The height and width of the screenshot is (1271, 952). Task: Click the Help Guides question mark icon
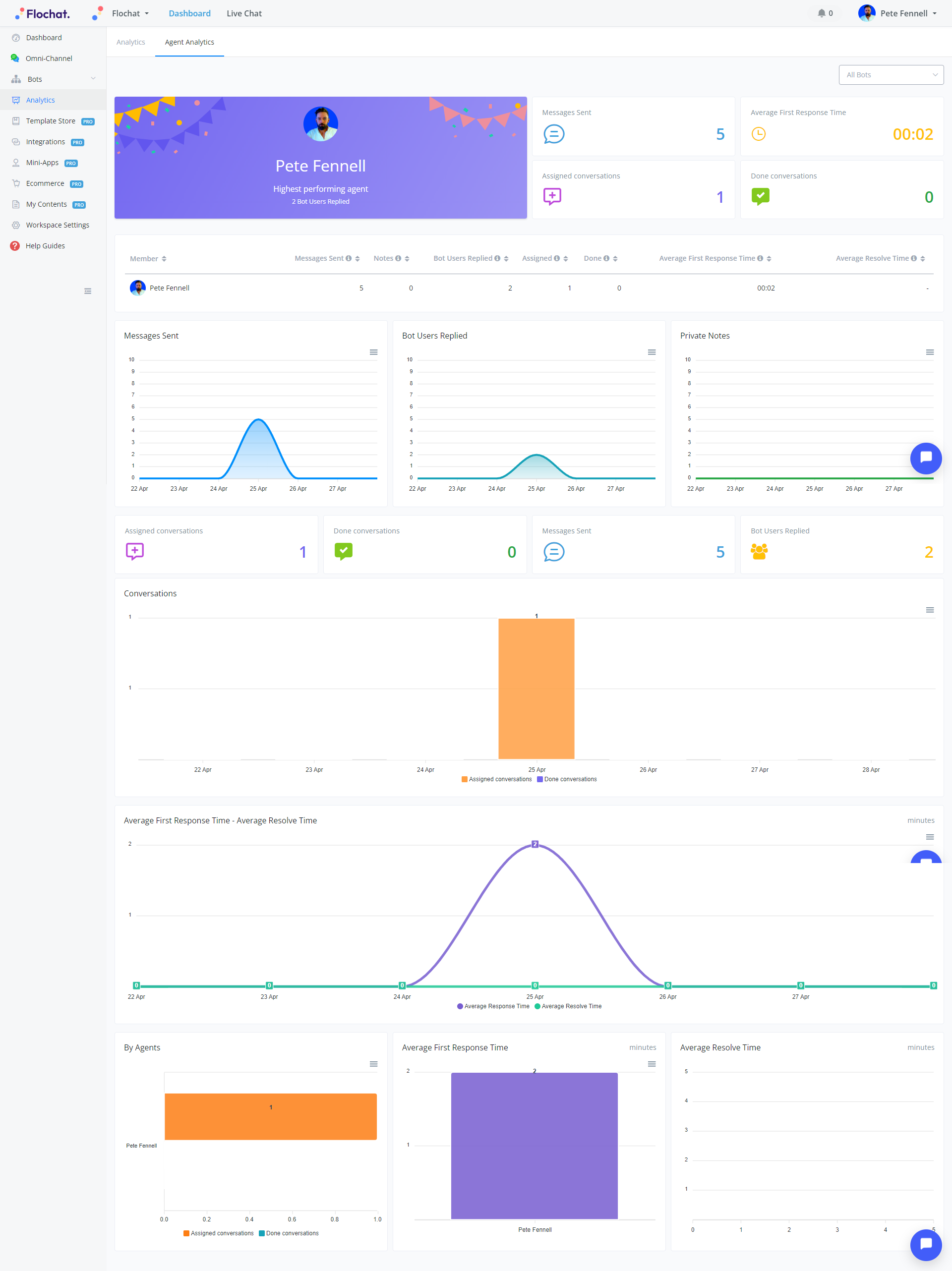15,246
